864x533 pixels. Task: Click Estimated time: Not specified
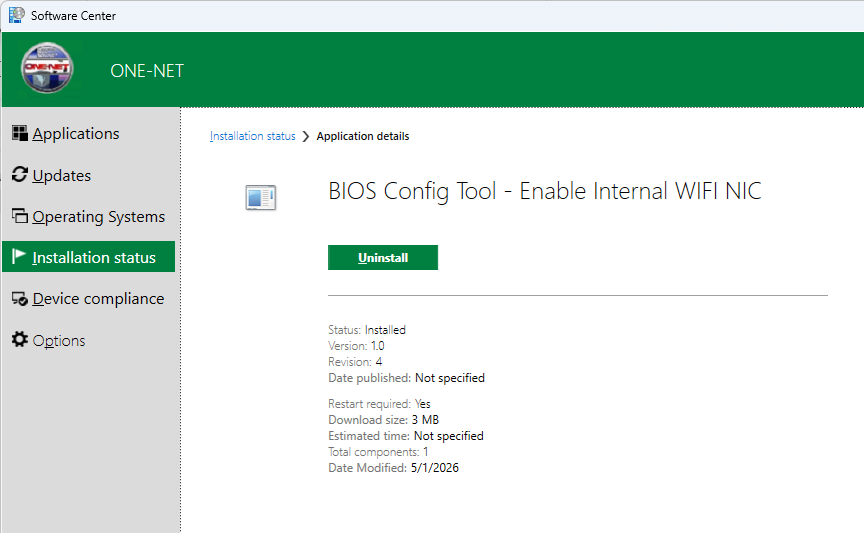click(x=406, y=435)
